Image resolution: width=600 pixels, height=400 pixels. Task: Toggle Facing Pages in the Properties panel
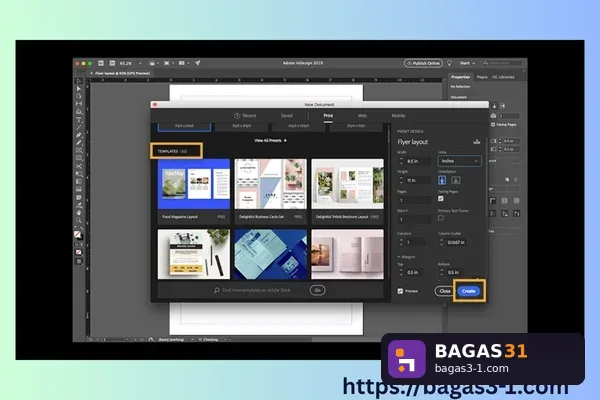[x=493, y=125]
